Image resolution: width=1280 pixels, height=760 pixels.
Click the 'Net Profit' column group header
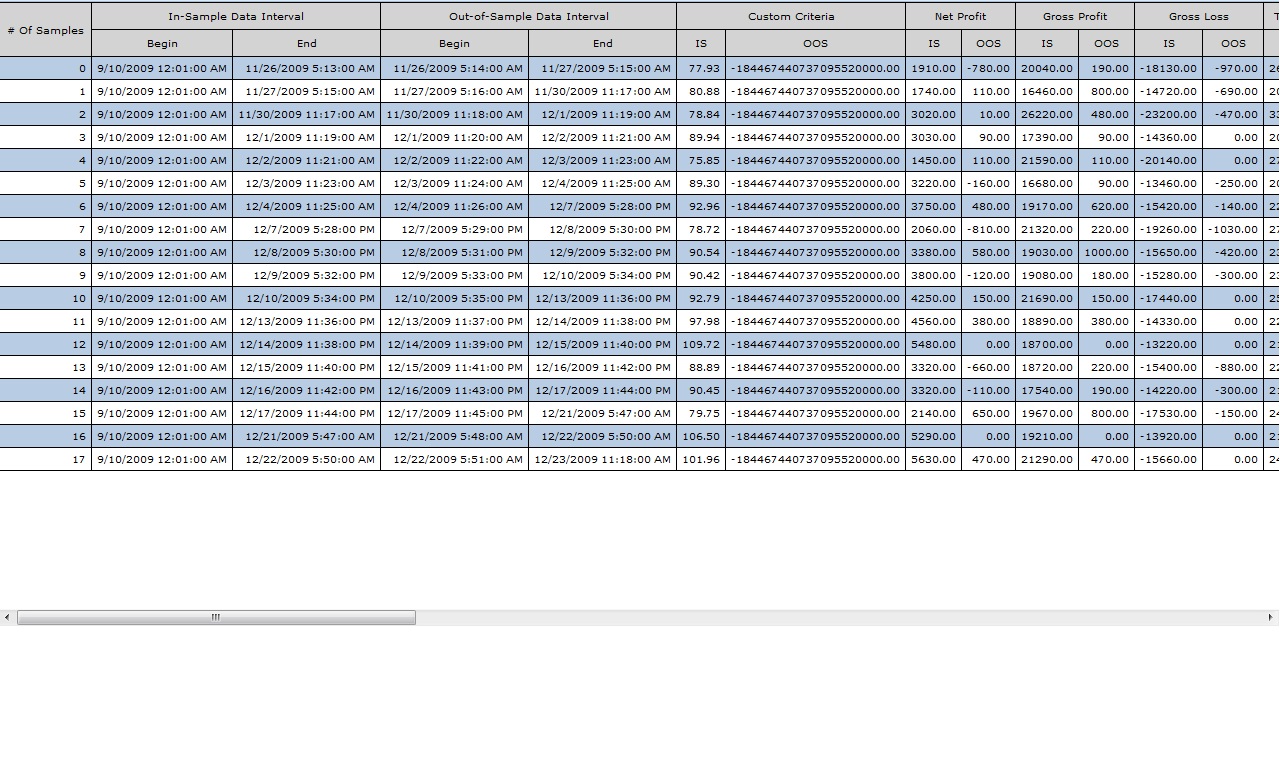click(x=960, y=16)
